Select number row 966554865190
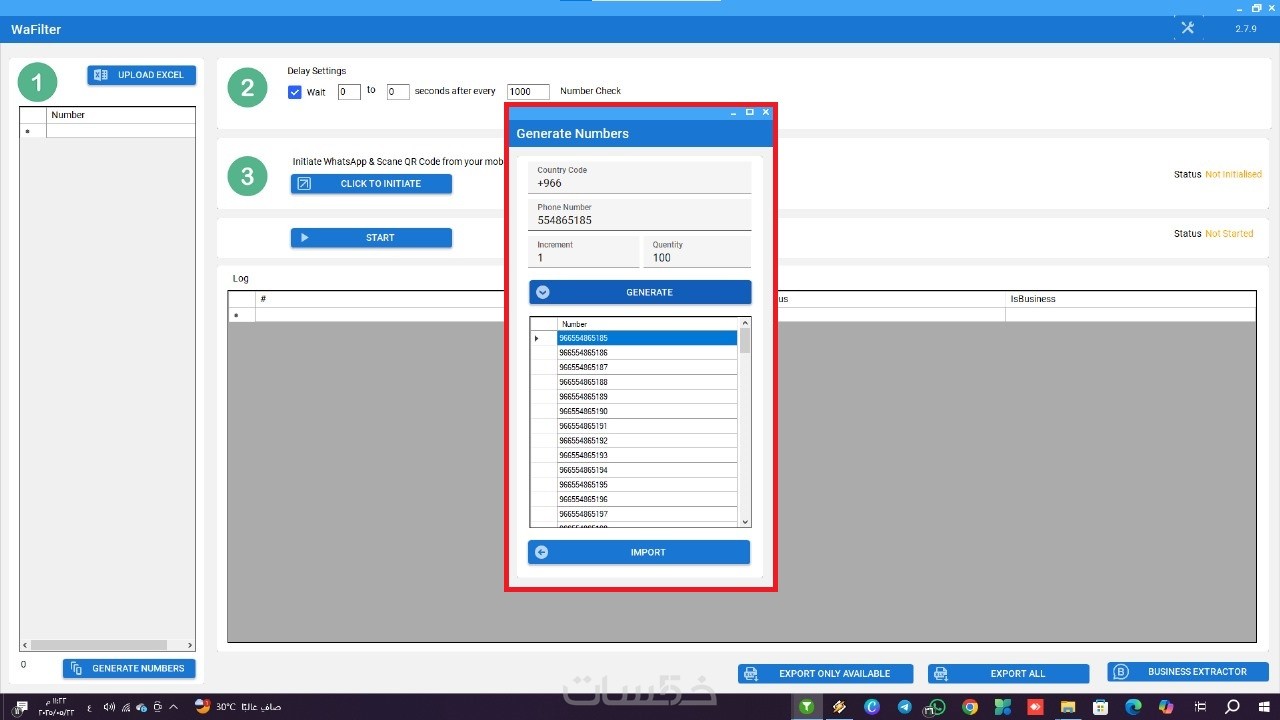This screenshot has height=720, width=1280. coord(647,411)
